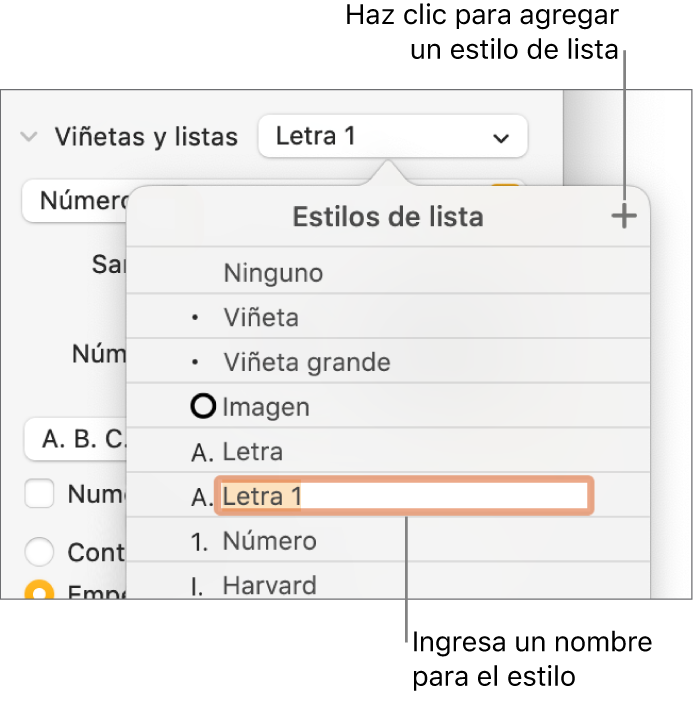
Task: Select the Viñeta list style
Action: tap(388, 317)
